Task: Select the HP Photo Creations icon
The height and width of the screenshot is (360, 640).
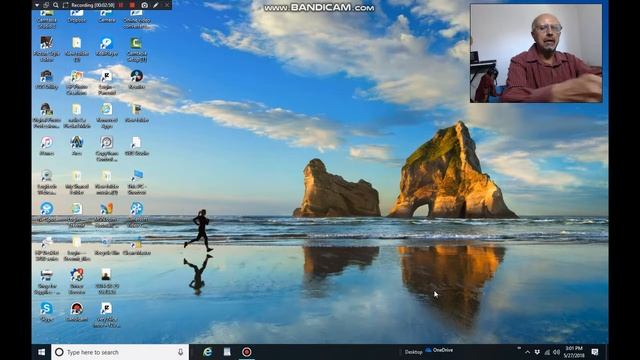Action: pyautogui.click(x=77, y=82)
